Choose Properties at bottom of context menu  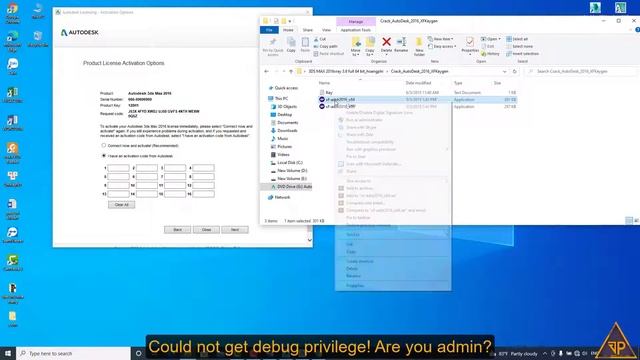click(355, 286)
